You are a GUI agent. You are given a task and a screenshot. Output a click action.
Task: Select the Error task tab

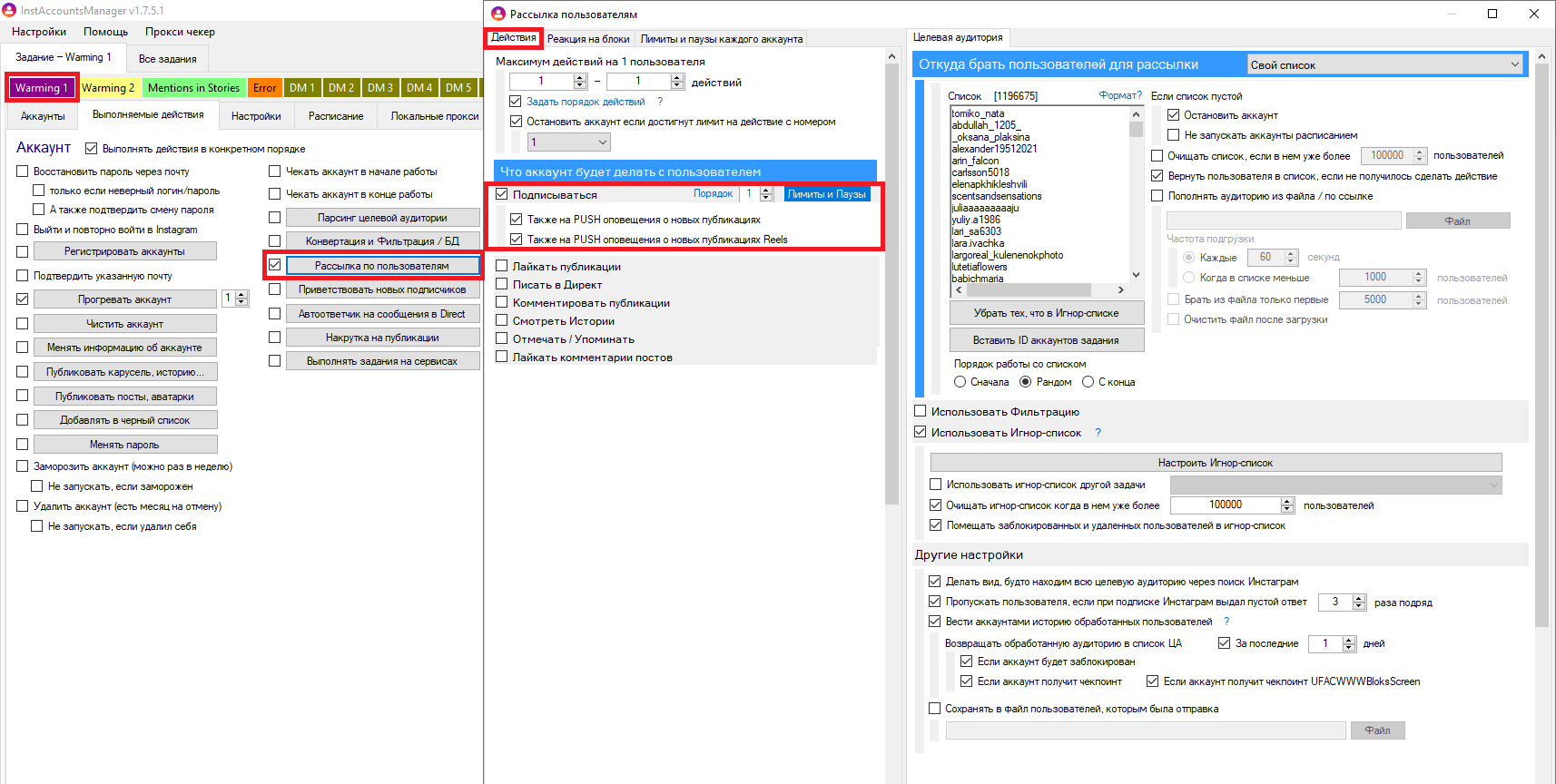[x=265, y=88]
